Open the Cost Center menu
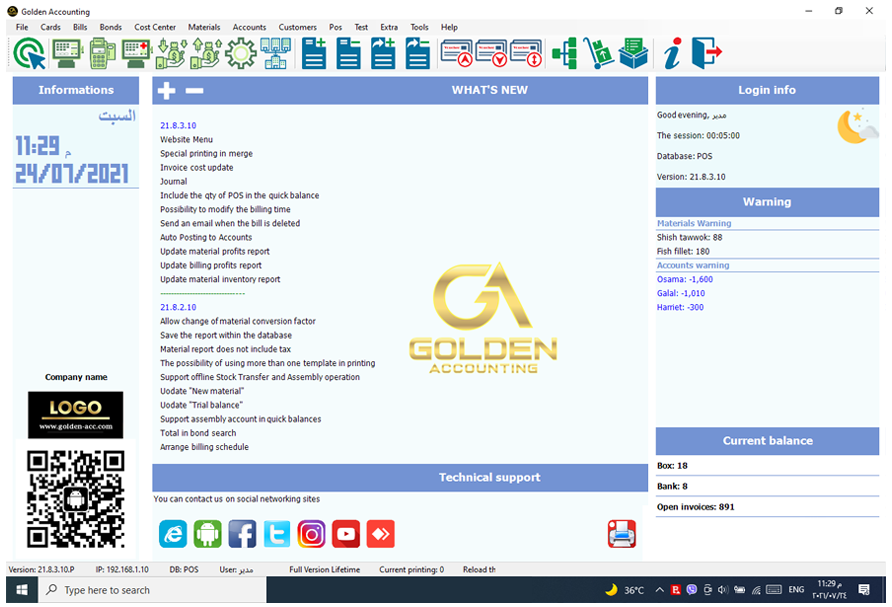The height and width of the screenshot is (607, 892). [x=155, y=27]
